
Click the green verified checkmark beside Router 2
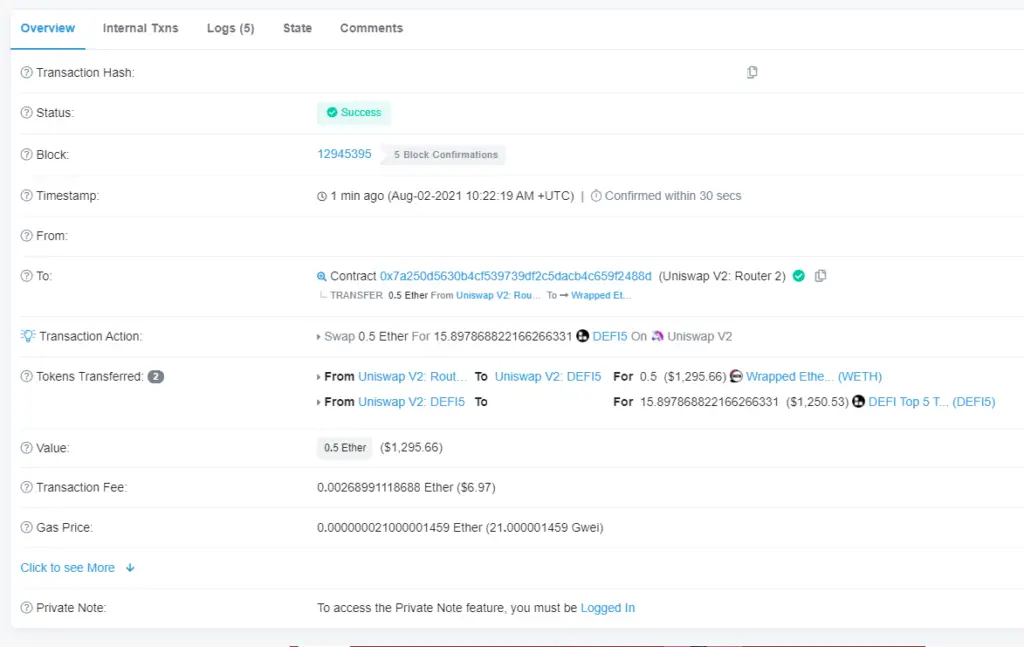point(799,276)
